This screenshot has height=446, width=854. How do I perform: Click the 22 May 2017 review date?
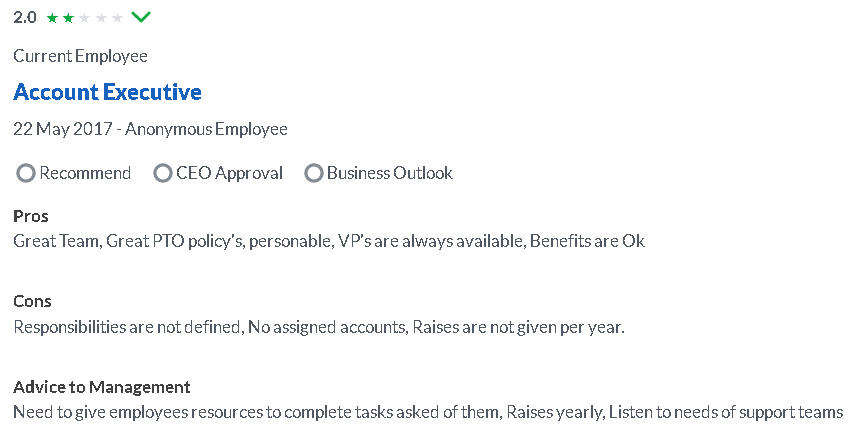(63, 129)
